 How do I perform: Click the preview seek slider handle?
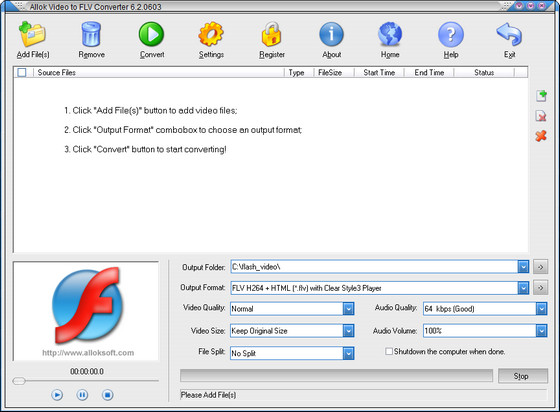coord(19,381)
